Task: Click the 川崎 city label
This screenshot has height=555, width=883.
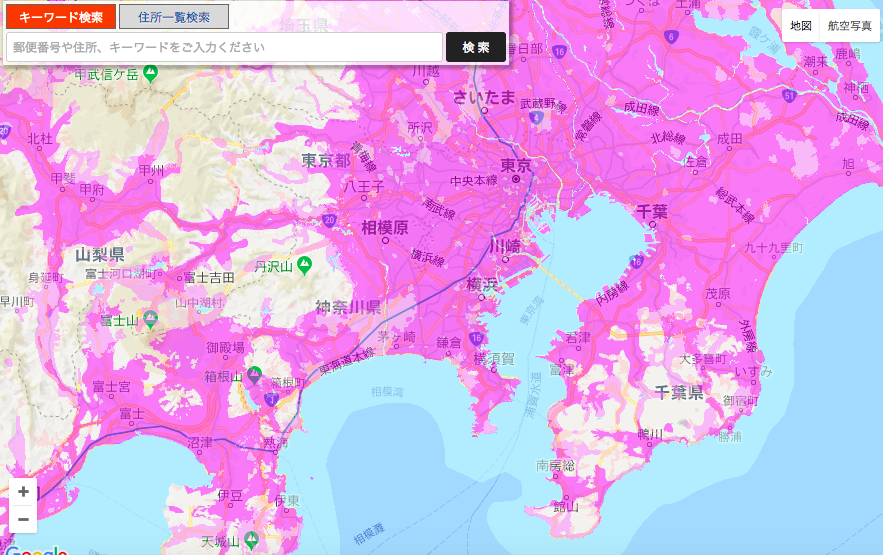Action: [x=505, y=246]
